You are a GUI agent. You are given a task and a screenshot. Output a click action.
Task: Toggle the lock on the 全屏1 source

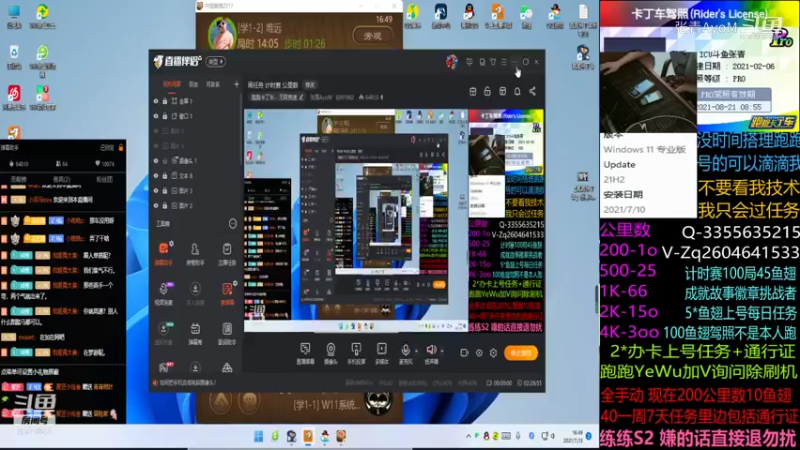[165, 101]
